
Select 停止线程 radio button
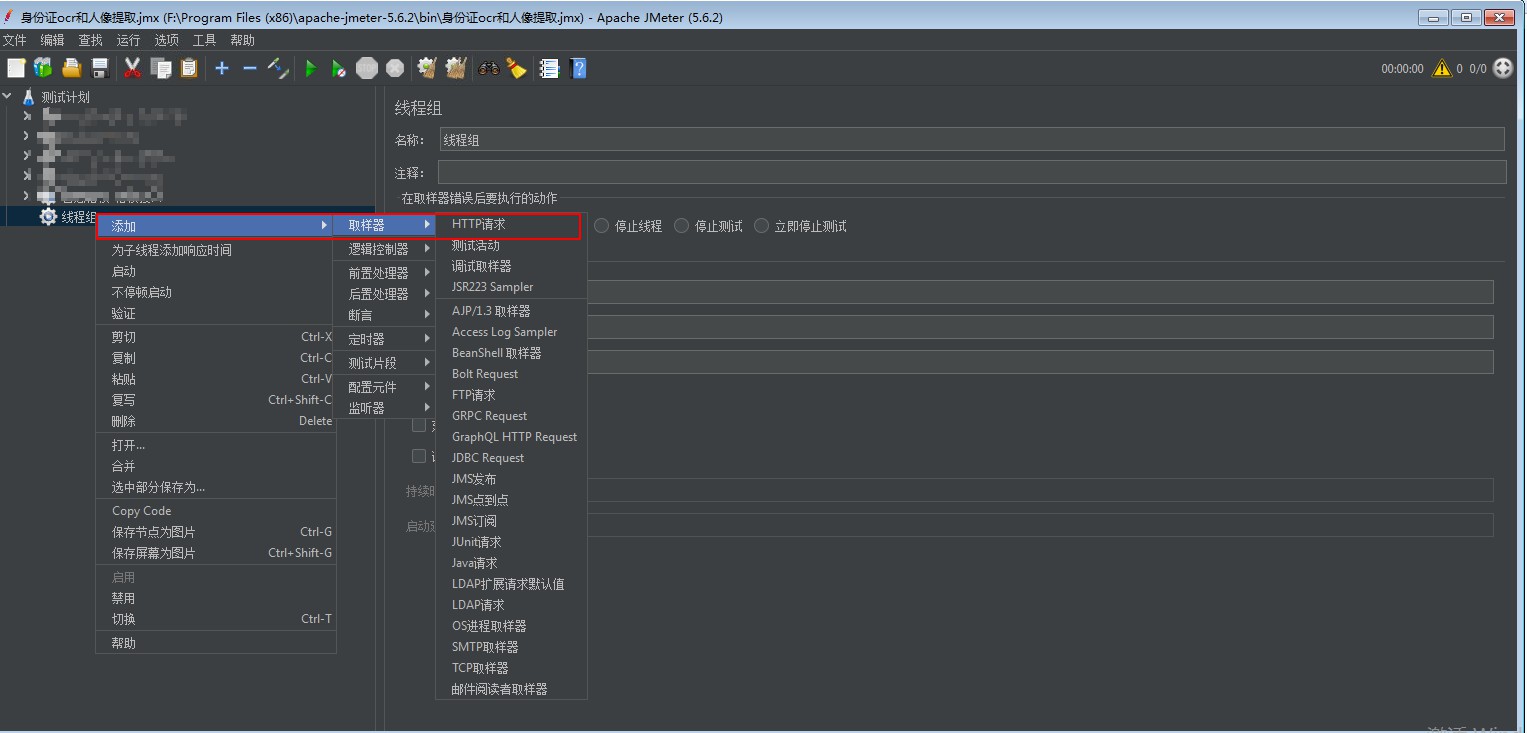pos(602,226)
